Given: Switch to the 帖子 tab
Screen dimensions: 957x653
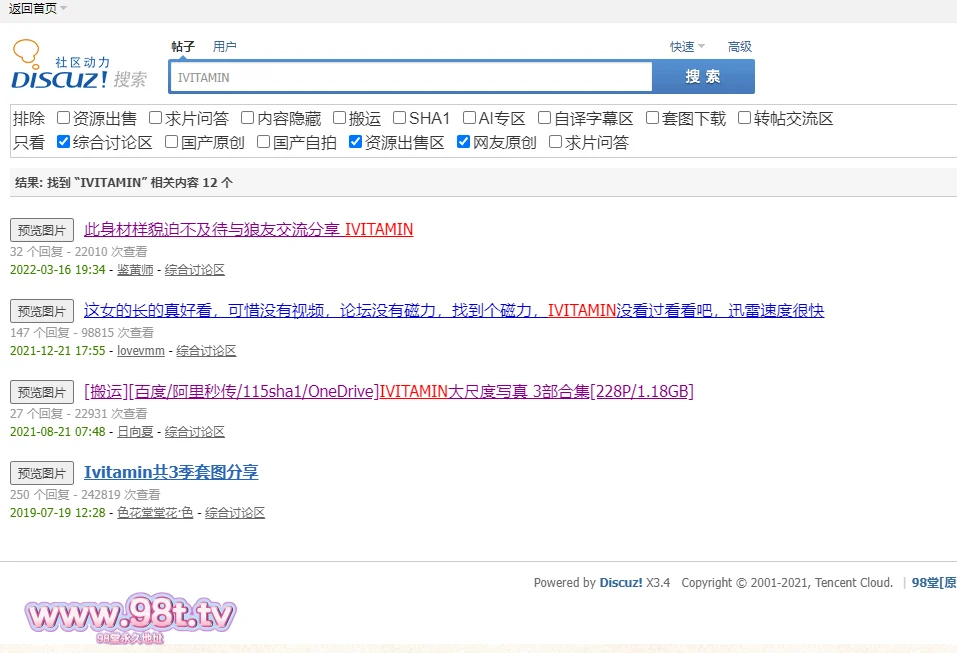Looking at the screenshot, I should coord(183,47).
